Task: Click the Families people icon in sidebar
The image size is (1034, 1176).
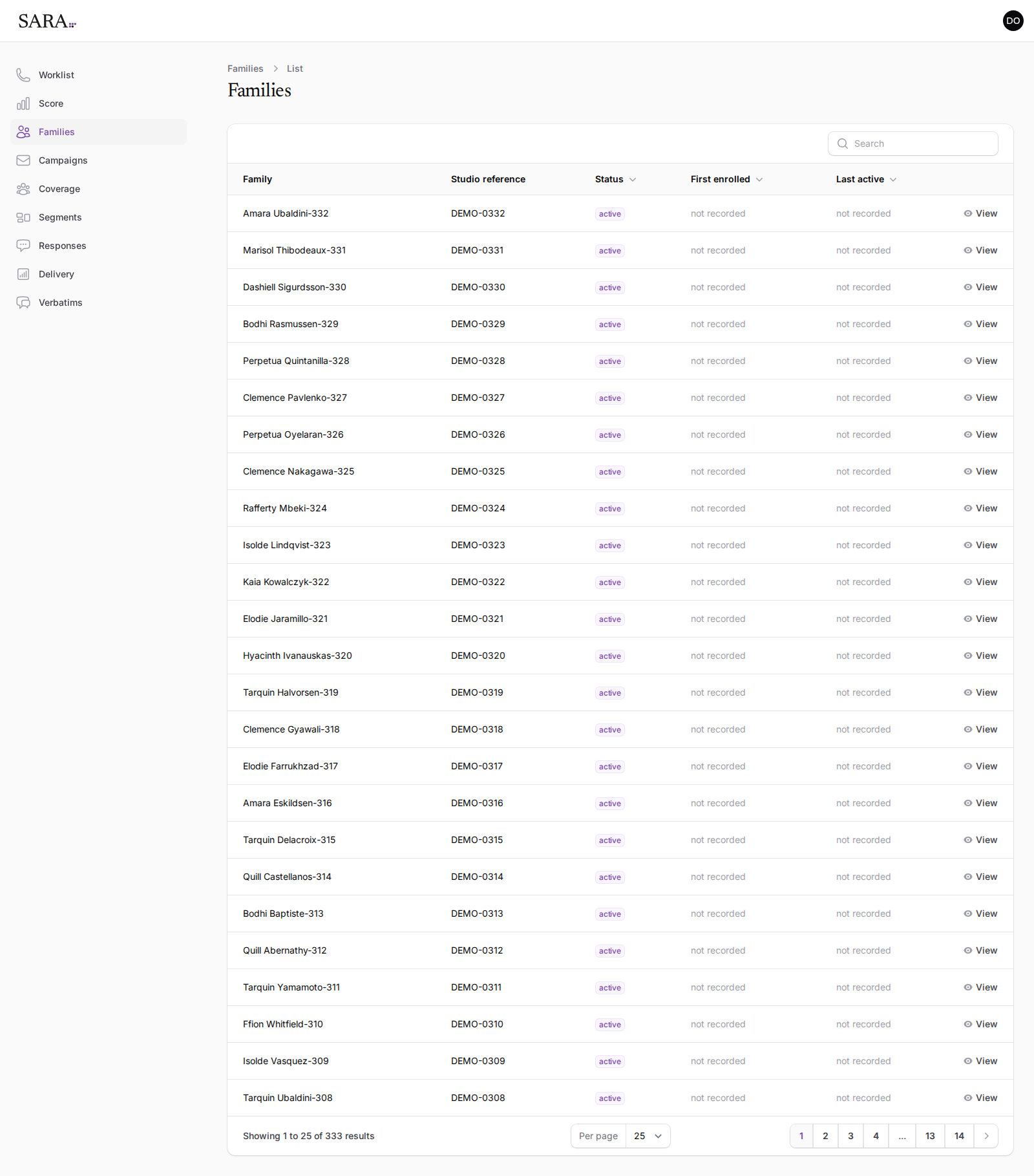Action: pos(23,132)
